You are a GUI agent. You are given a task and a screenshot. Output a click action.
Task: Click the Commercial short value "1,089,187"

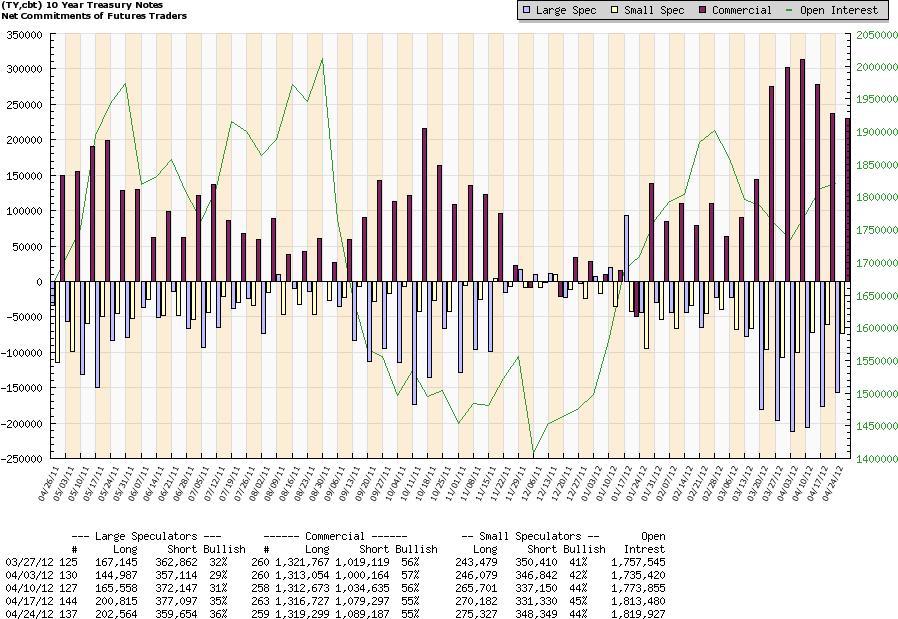coord(363,614)
